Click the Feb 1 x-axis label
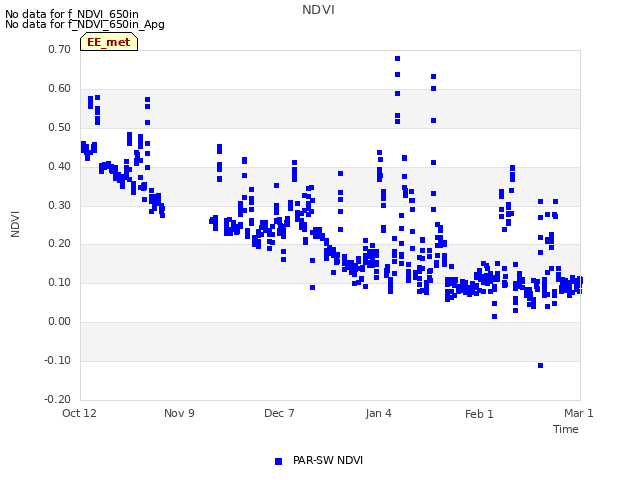This screenshot has height=480, width=640. pos(479,414)
